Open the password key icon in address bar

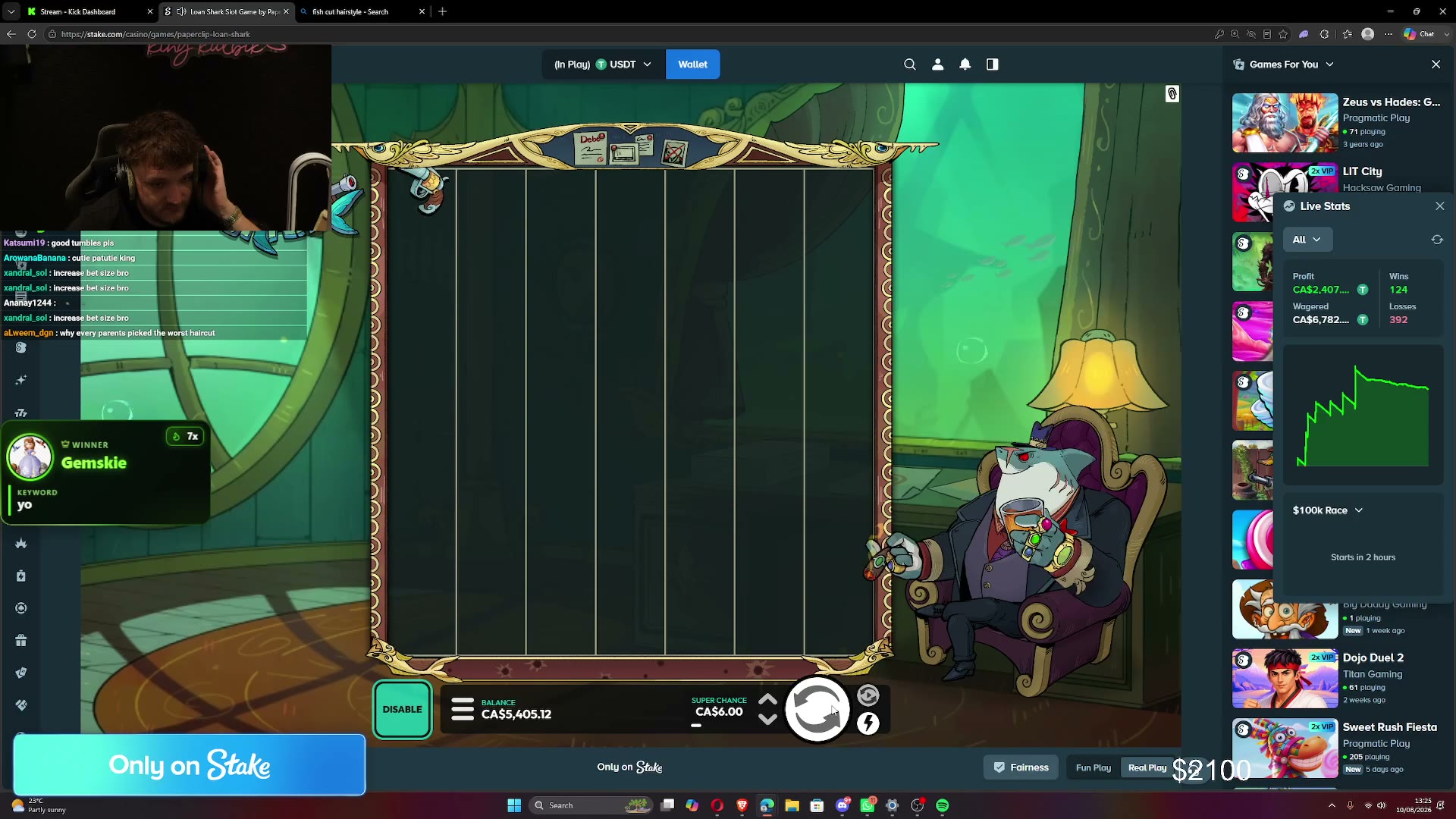(x=1219, y=34)
